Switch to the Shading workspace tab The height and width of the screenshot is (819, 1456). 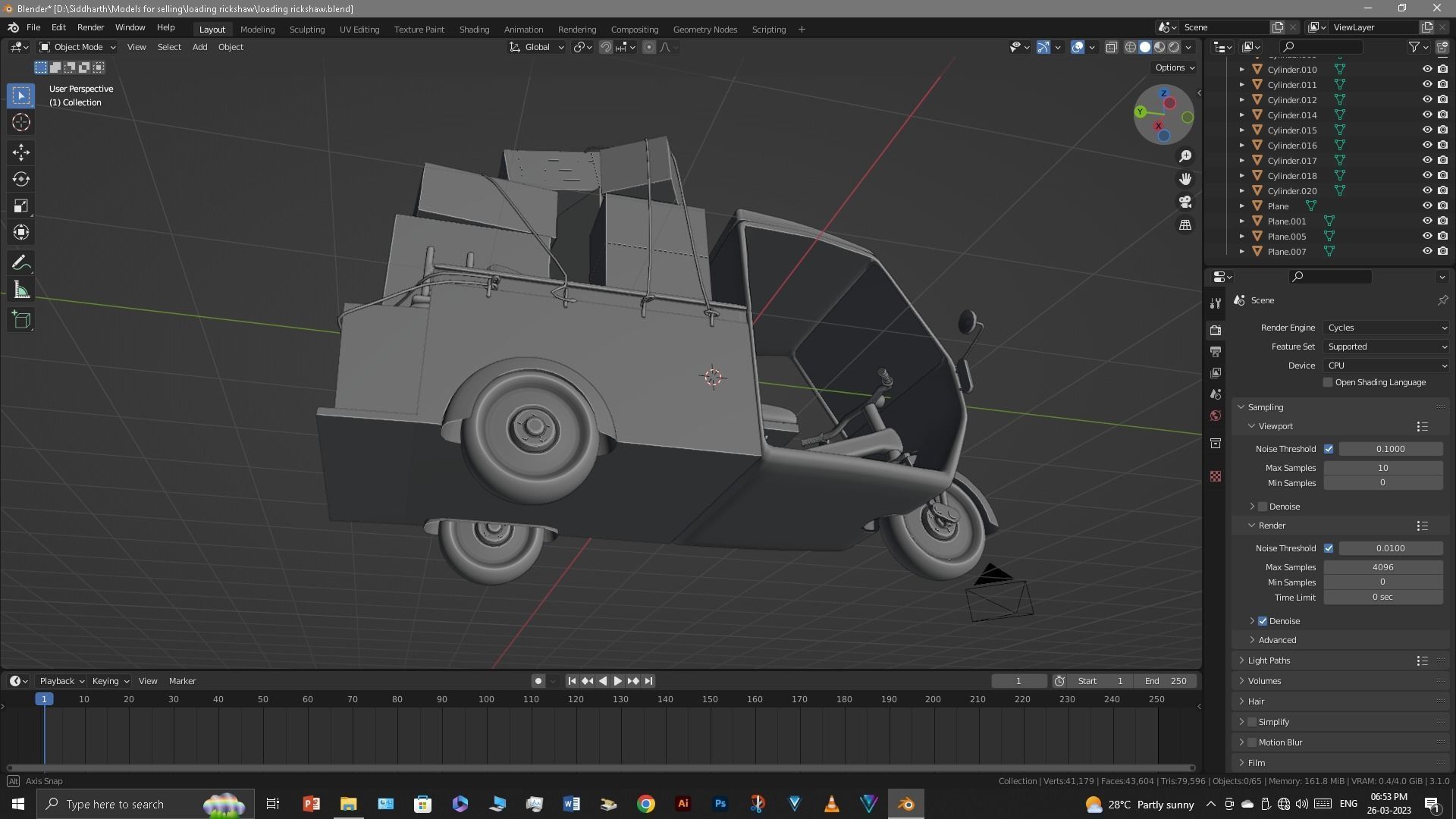pyautogui.click(x=474, y=30)
